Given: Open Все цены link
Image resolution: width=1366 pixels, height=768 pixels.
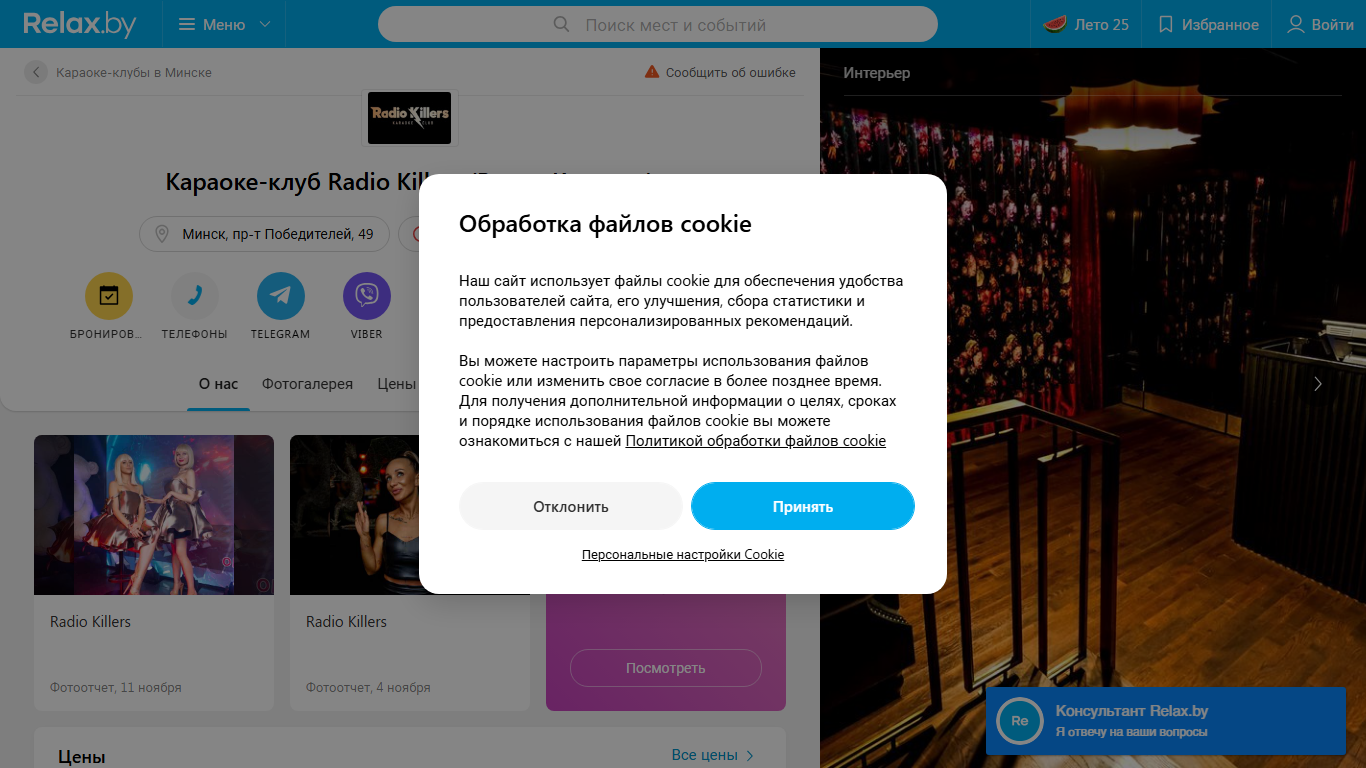Looking at the screenshot, I should pyautogui.click(x=713, y=755).
